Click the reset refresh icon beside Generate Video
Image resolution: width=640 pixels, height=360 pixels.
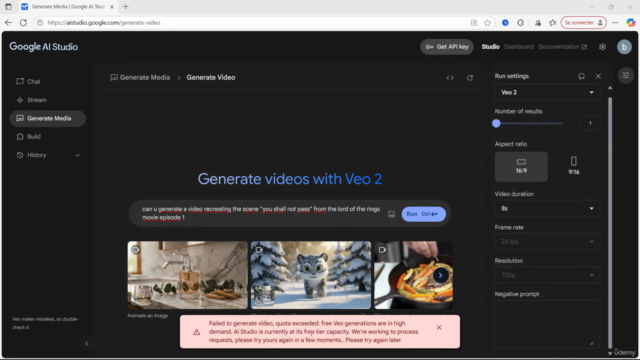[x=470, y=78]
